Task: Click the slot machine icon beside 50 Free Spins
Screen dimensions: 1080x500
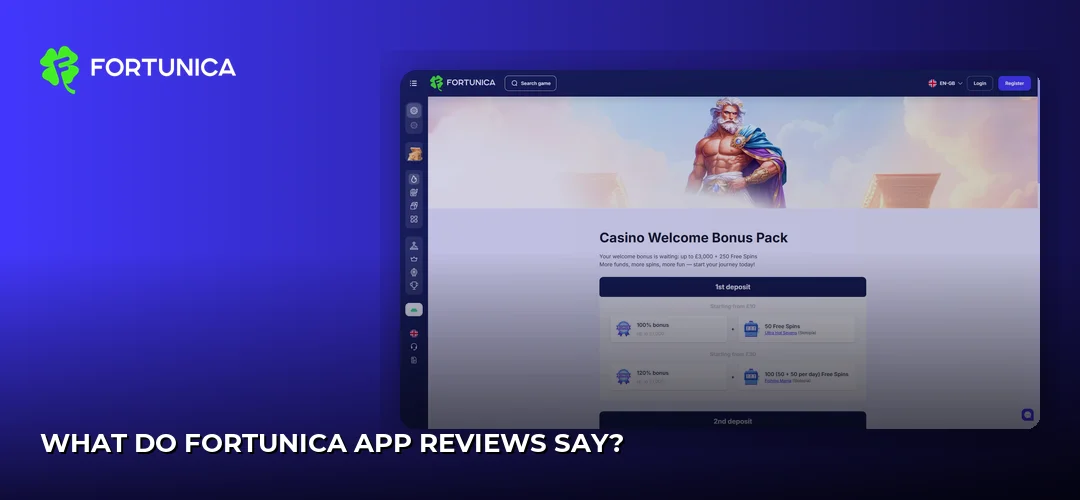Action: [751, 329]
